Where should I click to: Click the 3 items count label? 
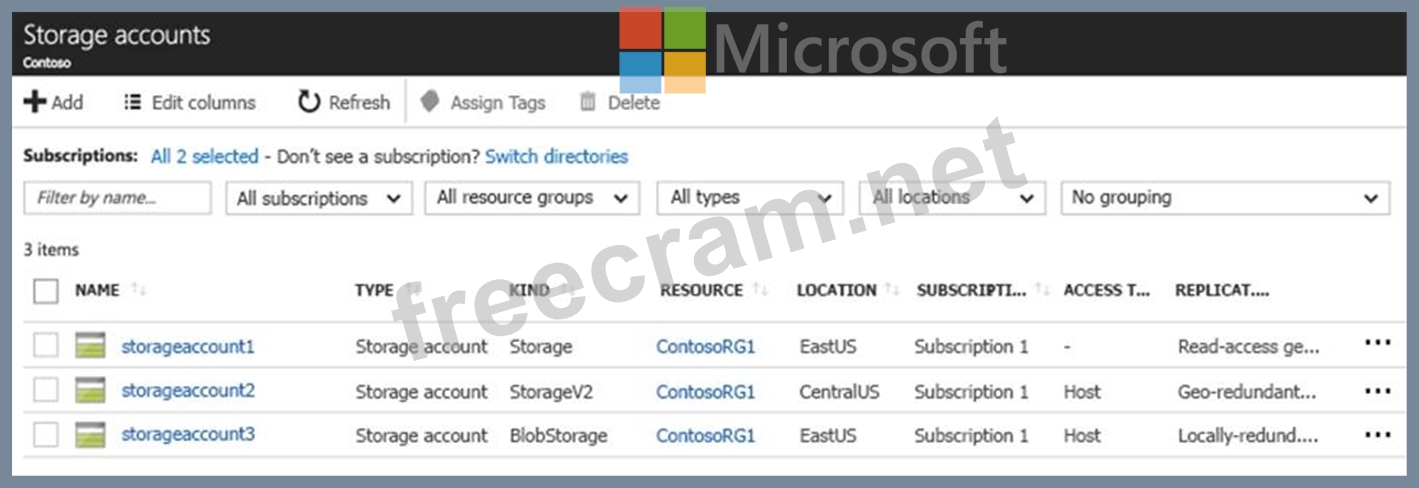click(x=51, y=249)
